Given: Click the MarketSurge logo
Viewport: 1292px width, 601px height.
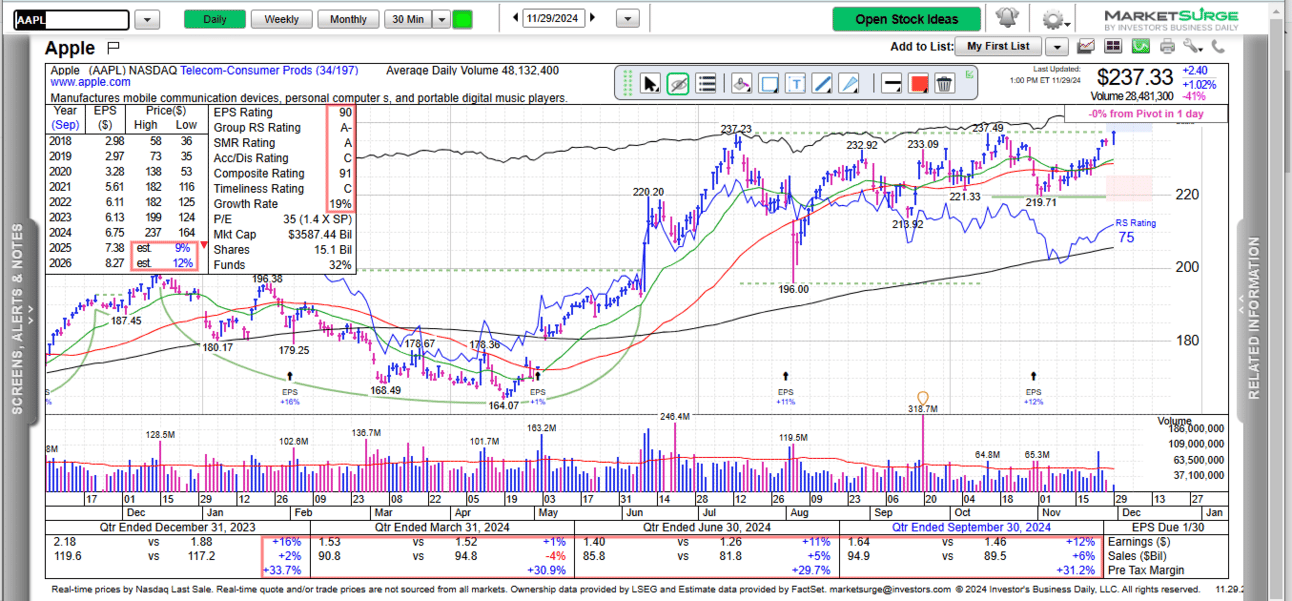Looking at the screenshot, I should (1171, 19).
